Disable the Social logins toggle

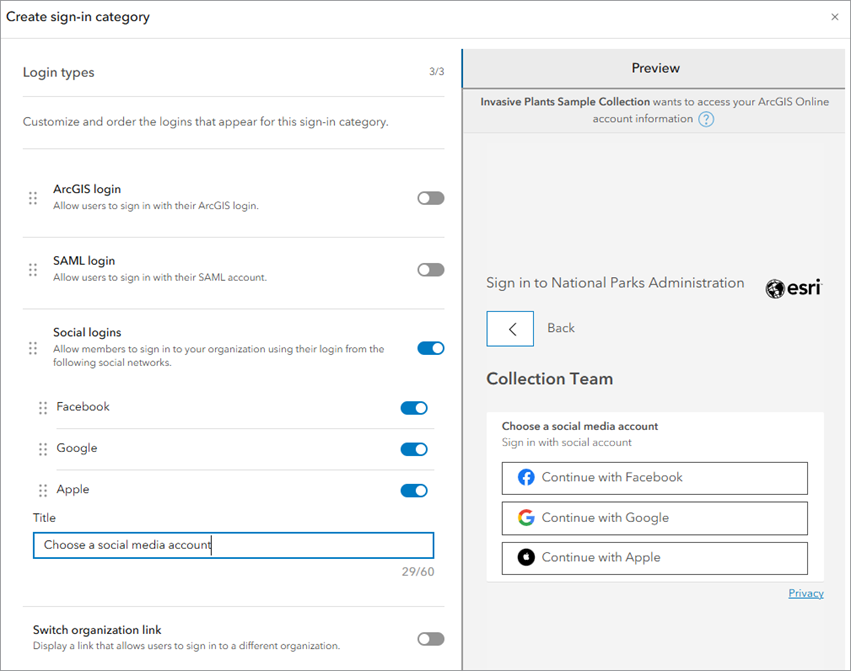pos(430,348)
